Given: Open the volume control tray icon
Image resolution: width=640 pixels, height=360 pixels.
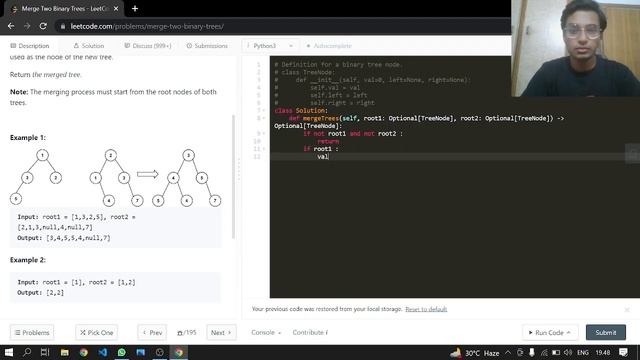Looking at the screenshot, I should (x=568, y=353).
